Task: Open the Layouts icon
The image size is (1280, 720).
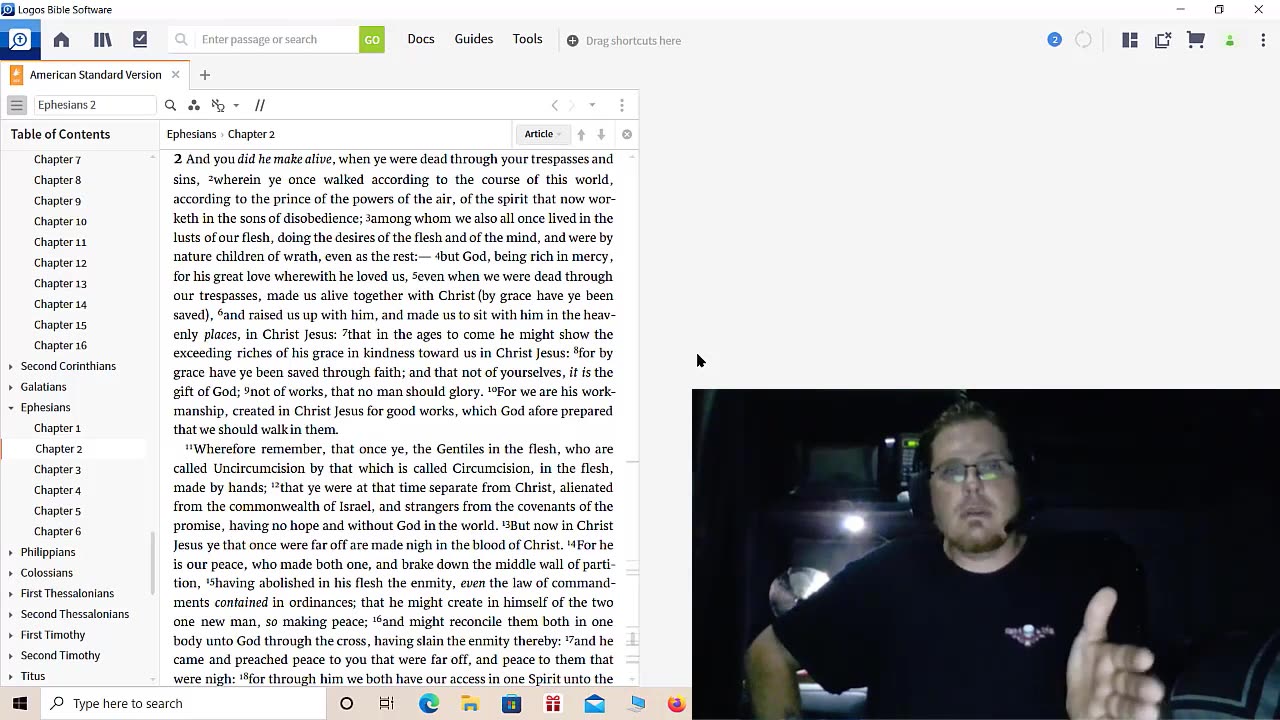Action: pos(1130,40)
